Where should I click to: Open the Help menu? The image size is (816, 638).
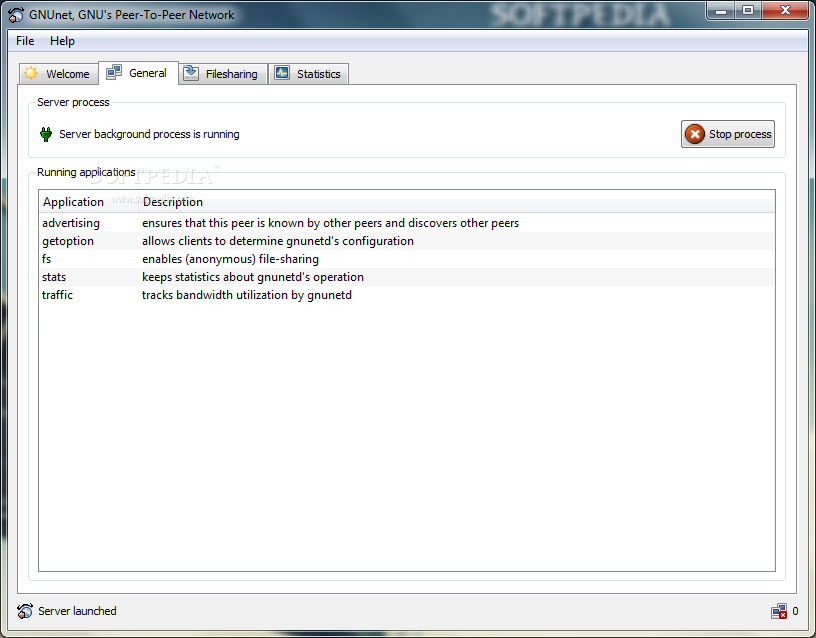click(62, 41)
